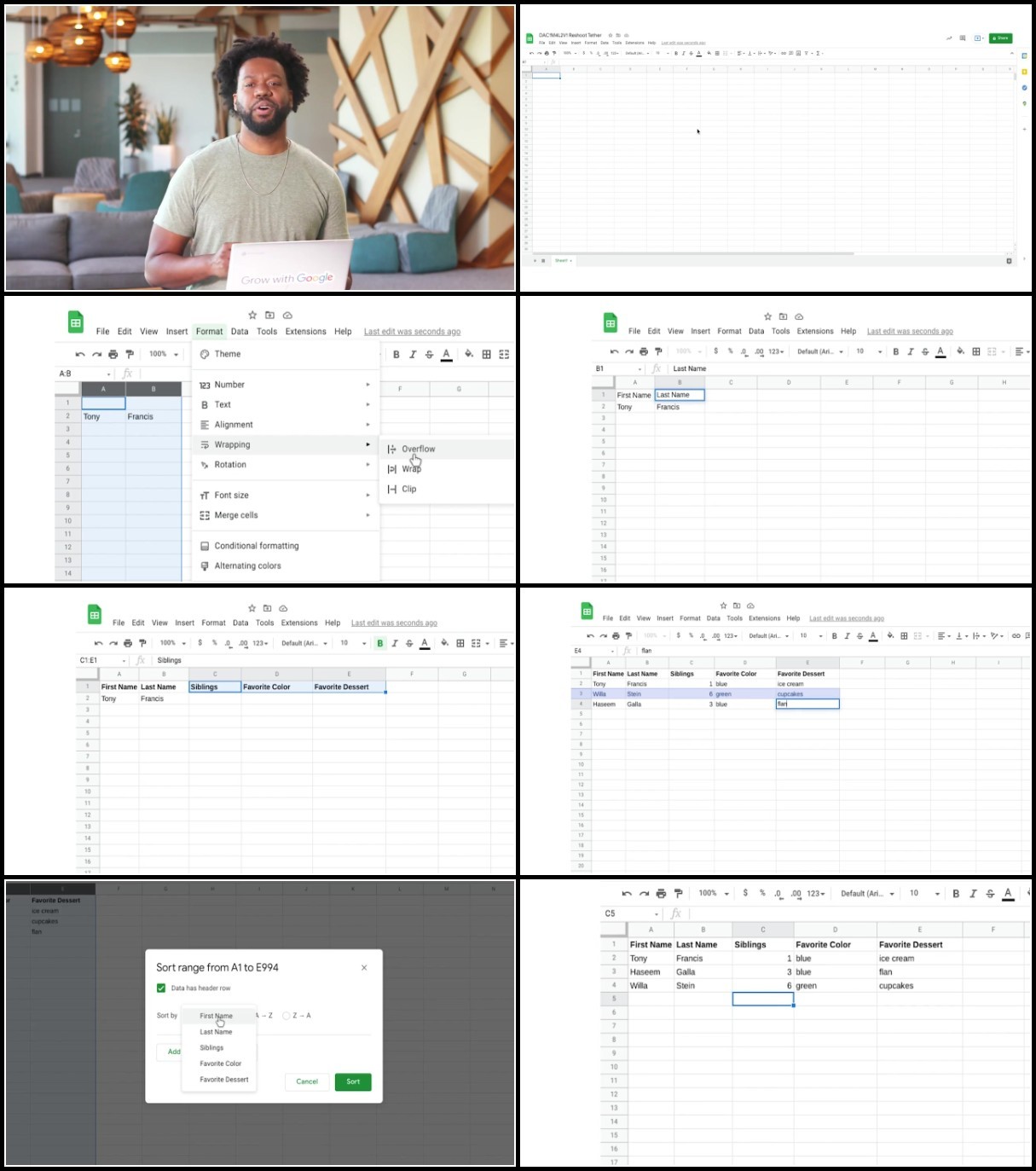
Task: Click the cloud status icon above the Format menu
Action: (287, 315)
